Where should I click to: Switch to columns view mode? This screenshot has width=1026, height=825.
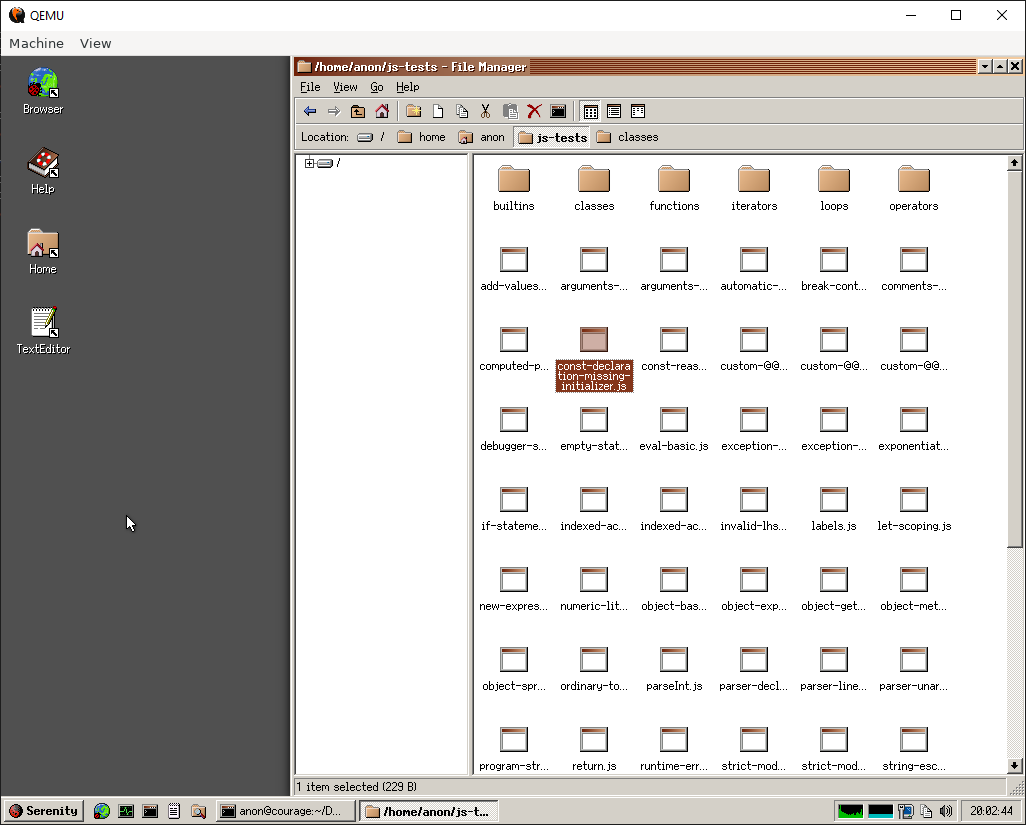point(637,111)
